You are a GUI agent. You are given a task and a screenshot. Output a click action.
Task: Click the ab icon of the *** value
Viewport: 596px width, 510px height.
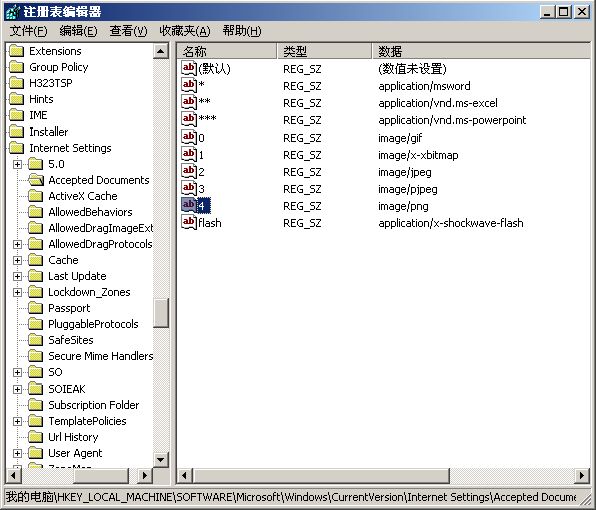click(189, 119)
